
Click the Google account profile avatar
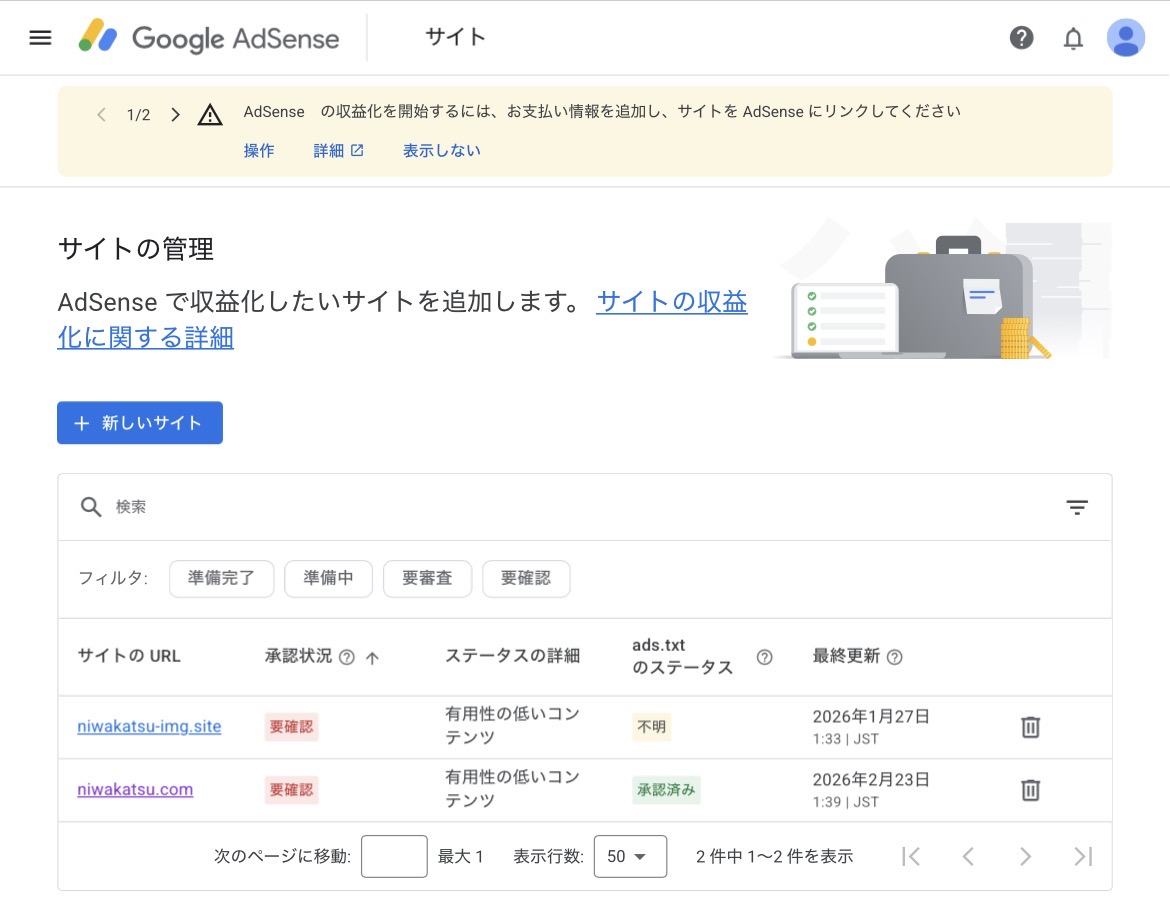(1125, 37)
